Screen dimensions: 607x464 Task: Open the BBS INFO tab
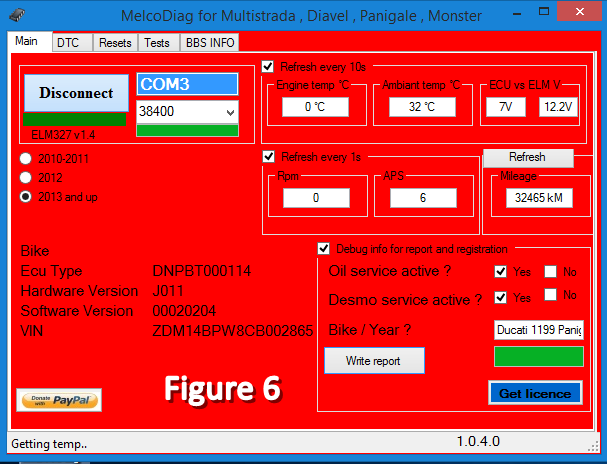tap(209, 43)
